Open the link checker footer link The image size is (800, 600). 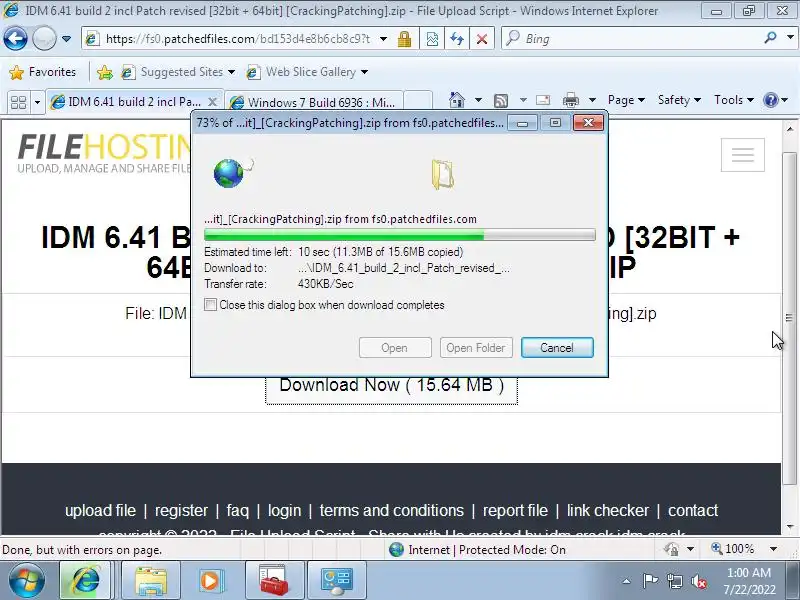tap(608, 510)
